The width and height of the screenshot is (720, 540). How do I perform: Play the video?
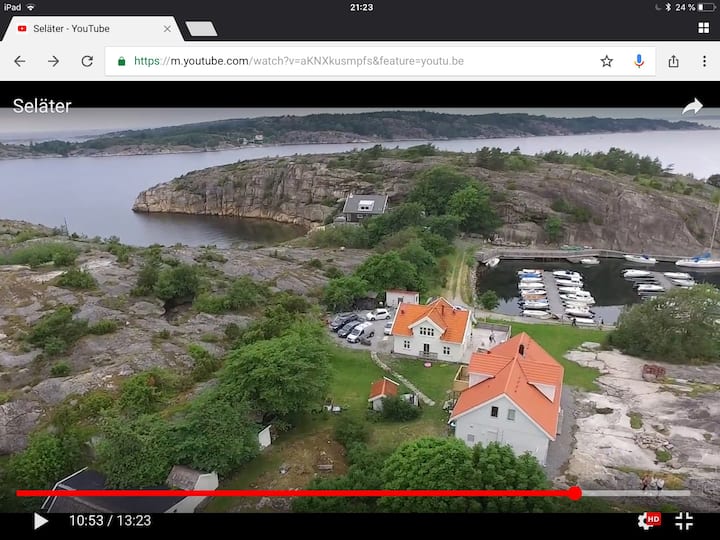pos(41,521)
